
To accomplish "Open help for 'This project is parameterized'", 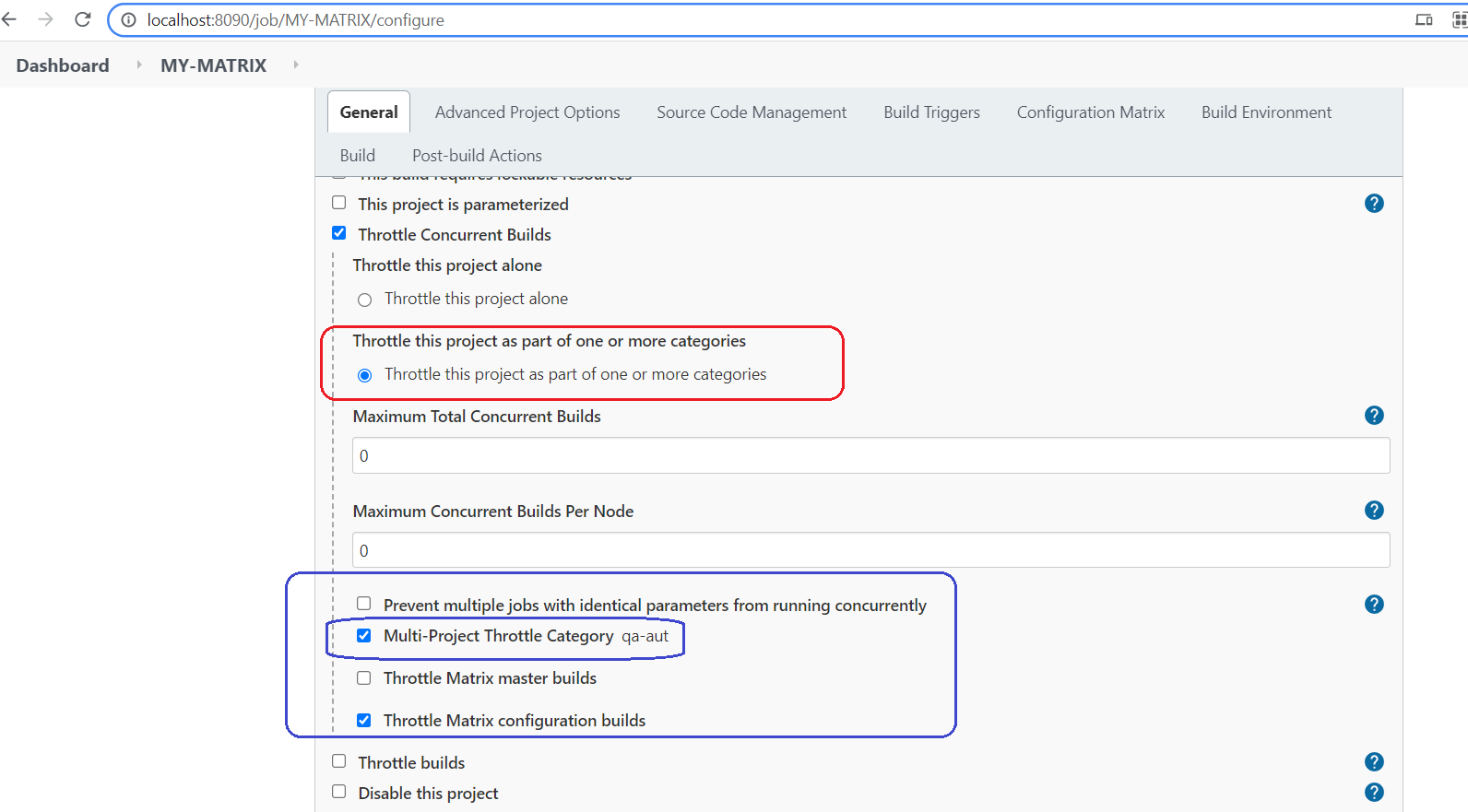I will (1373, 204).
